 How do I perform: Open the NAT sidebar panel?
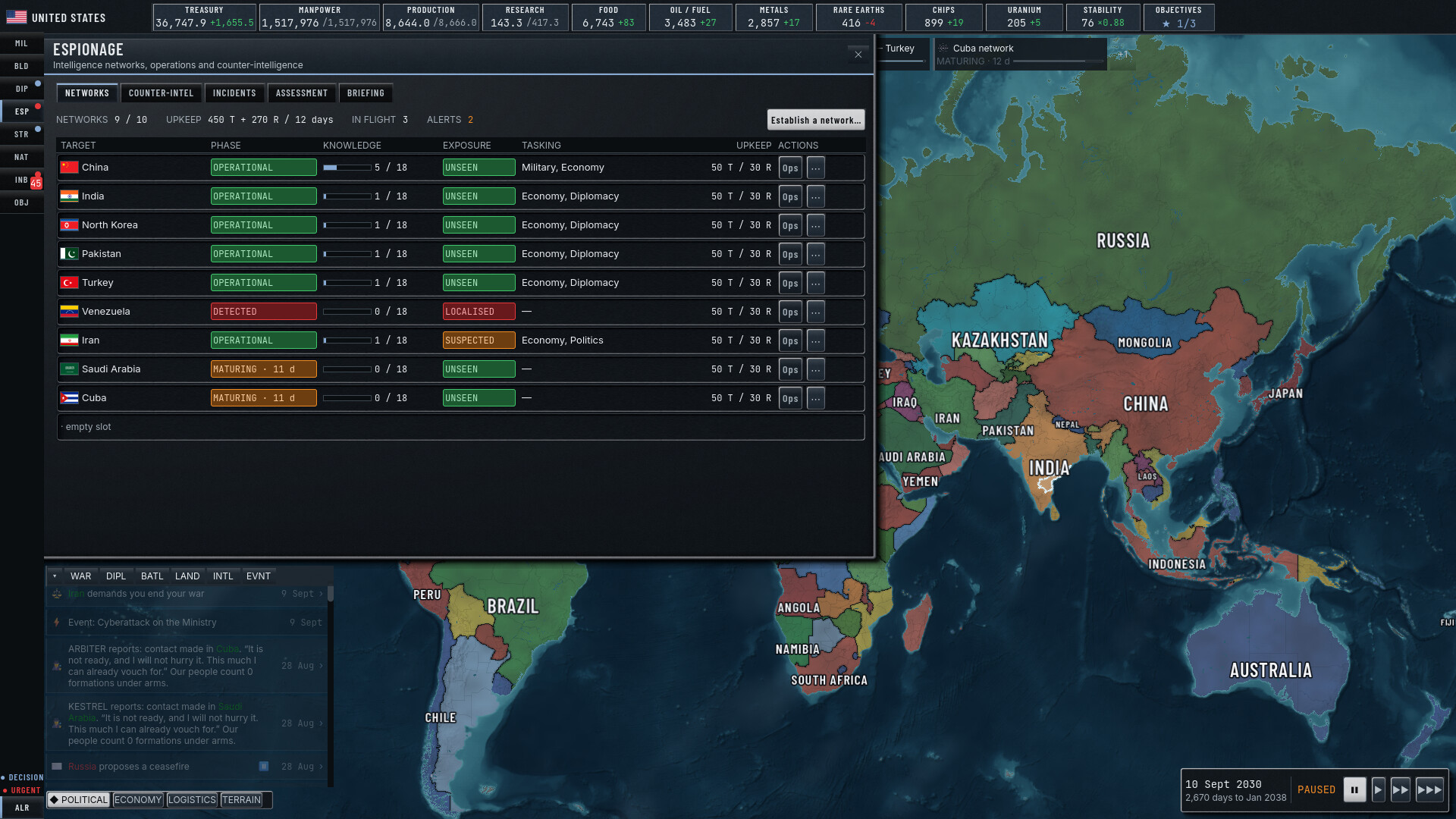21,157
